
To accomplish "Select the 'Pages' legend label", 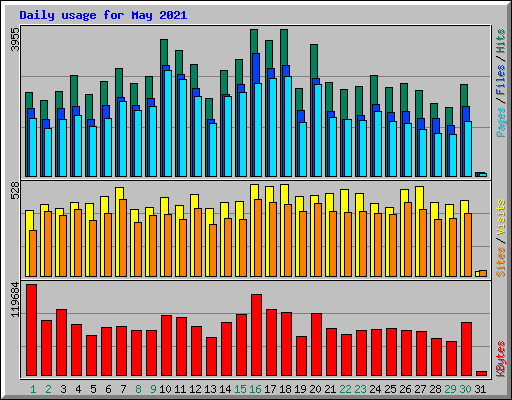I will (x=501, y=122).
